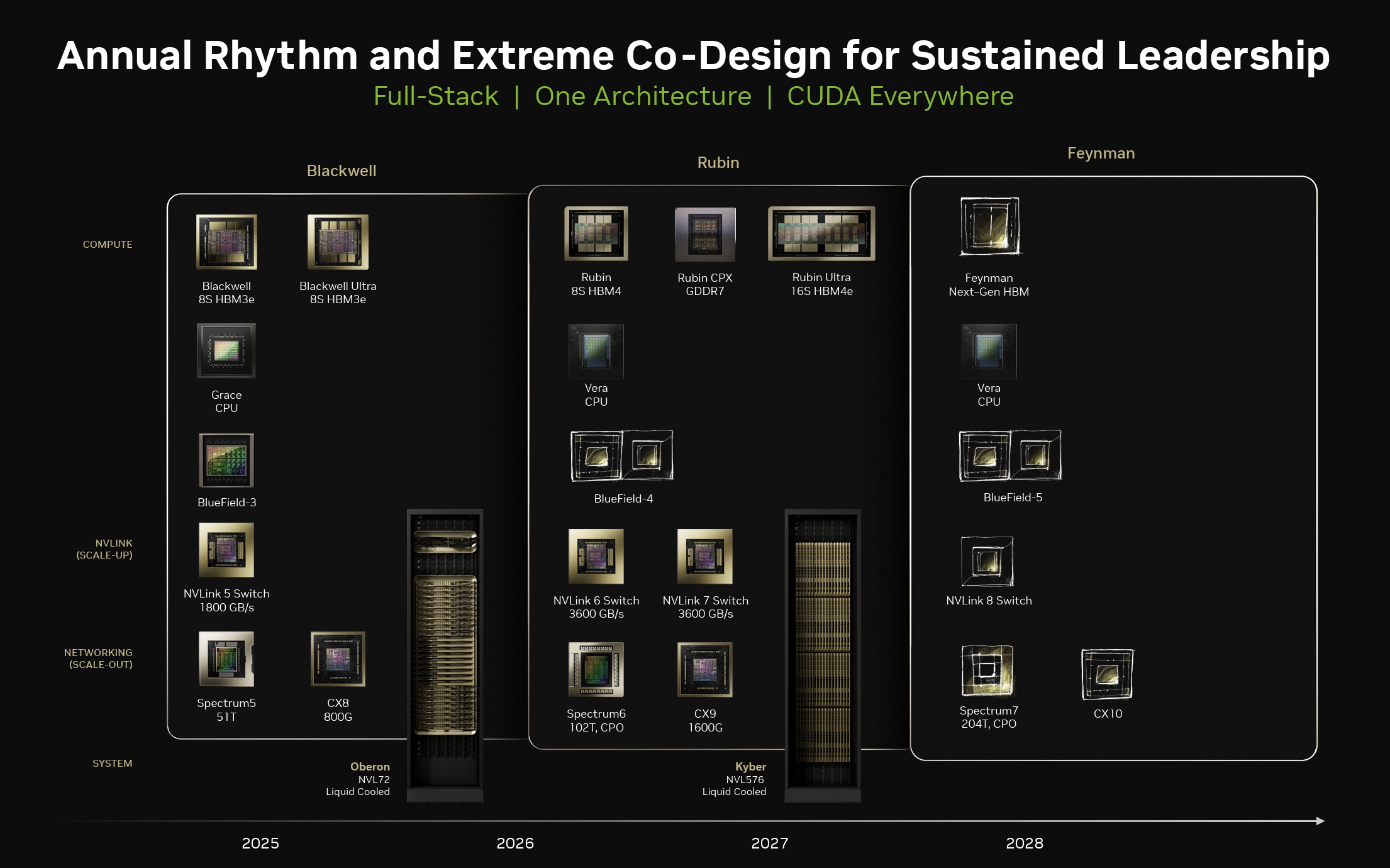Click the Rubin section heading
1390x868 pixels.
click(x=718, y=162)
